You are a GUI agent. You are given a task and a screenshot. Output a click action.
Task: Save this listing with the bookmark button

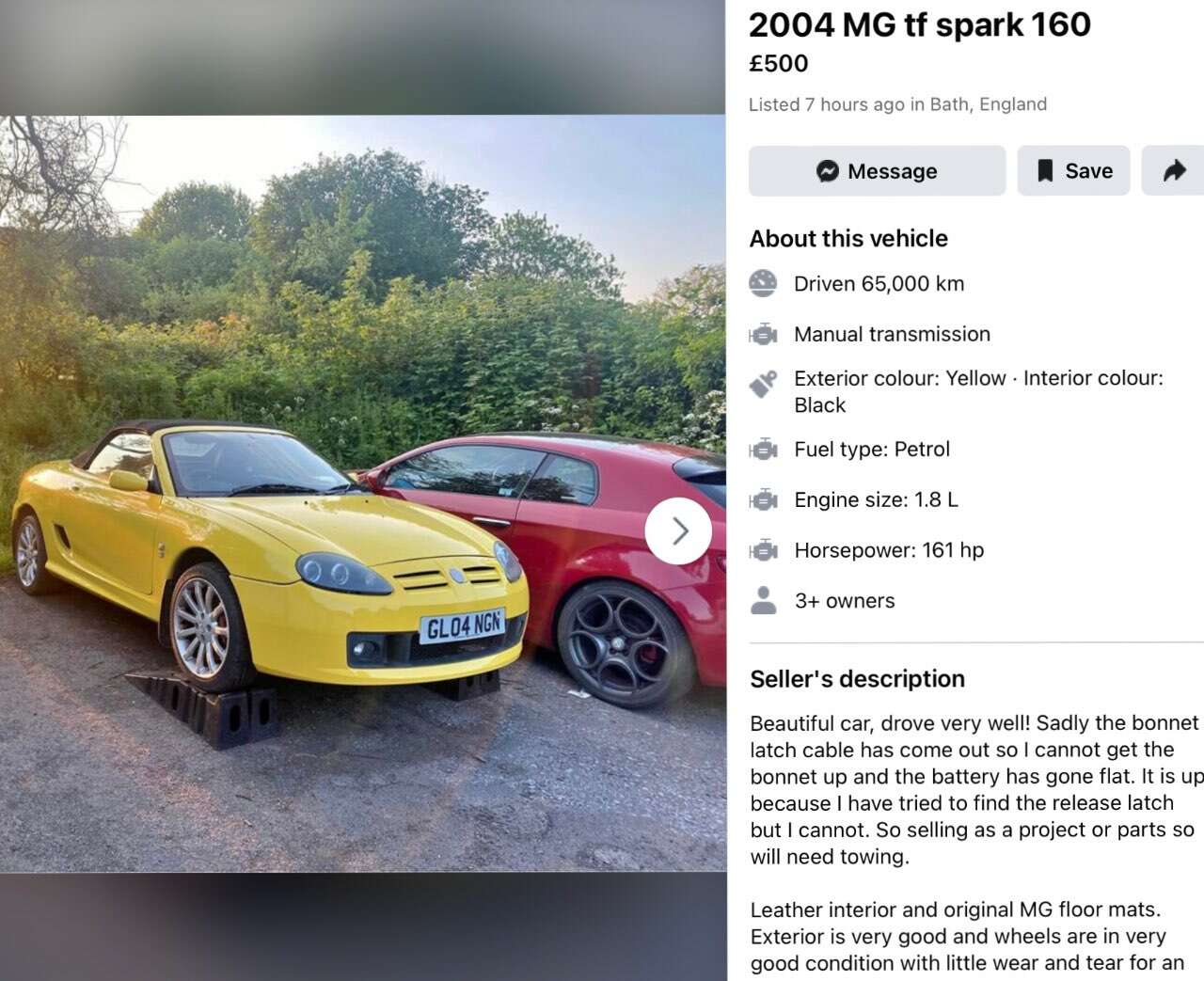coord(1073,170)
